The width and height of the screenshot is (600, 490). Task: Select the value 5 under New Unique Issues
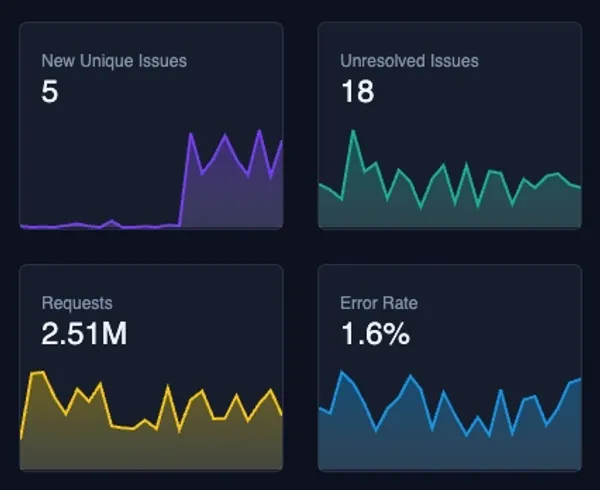(x=50, y=93)
